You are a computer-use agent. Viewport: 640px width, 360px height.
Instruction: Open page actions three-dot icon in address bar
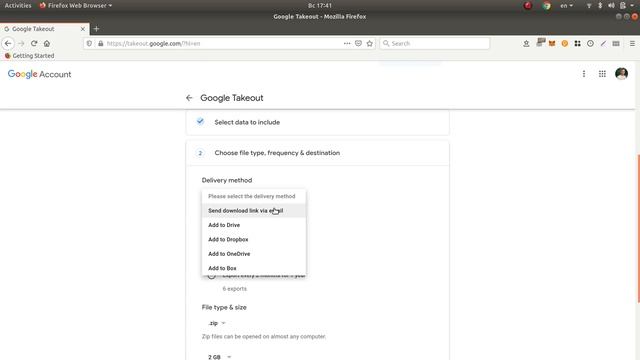click(347, 43)
